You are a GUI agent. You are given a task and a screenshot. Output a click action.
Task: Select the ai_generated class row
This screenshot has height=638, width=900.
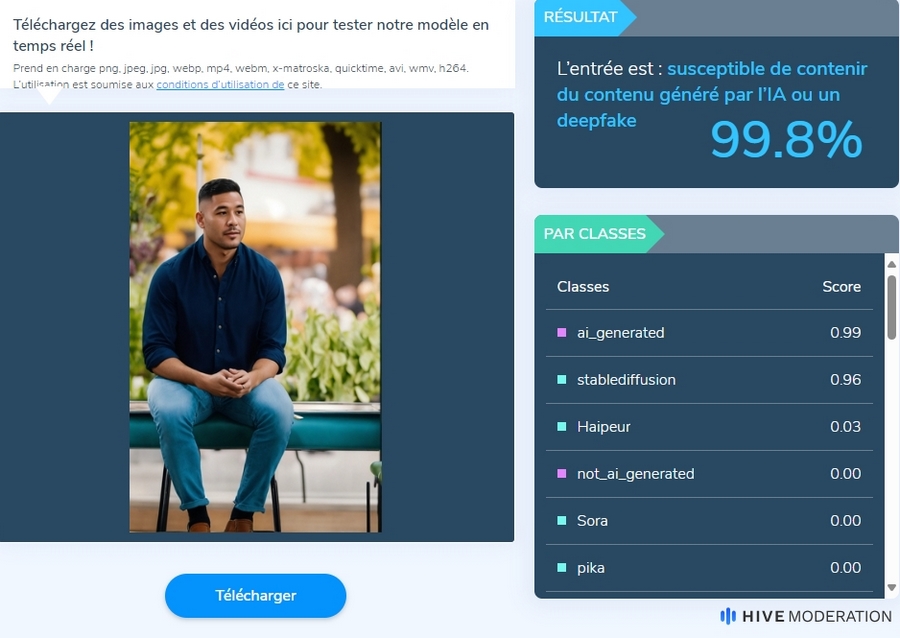click(709, 333)
